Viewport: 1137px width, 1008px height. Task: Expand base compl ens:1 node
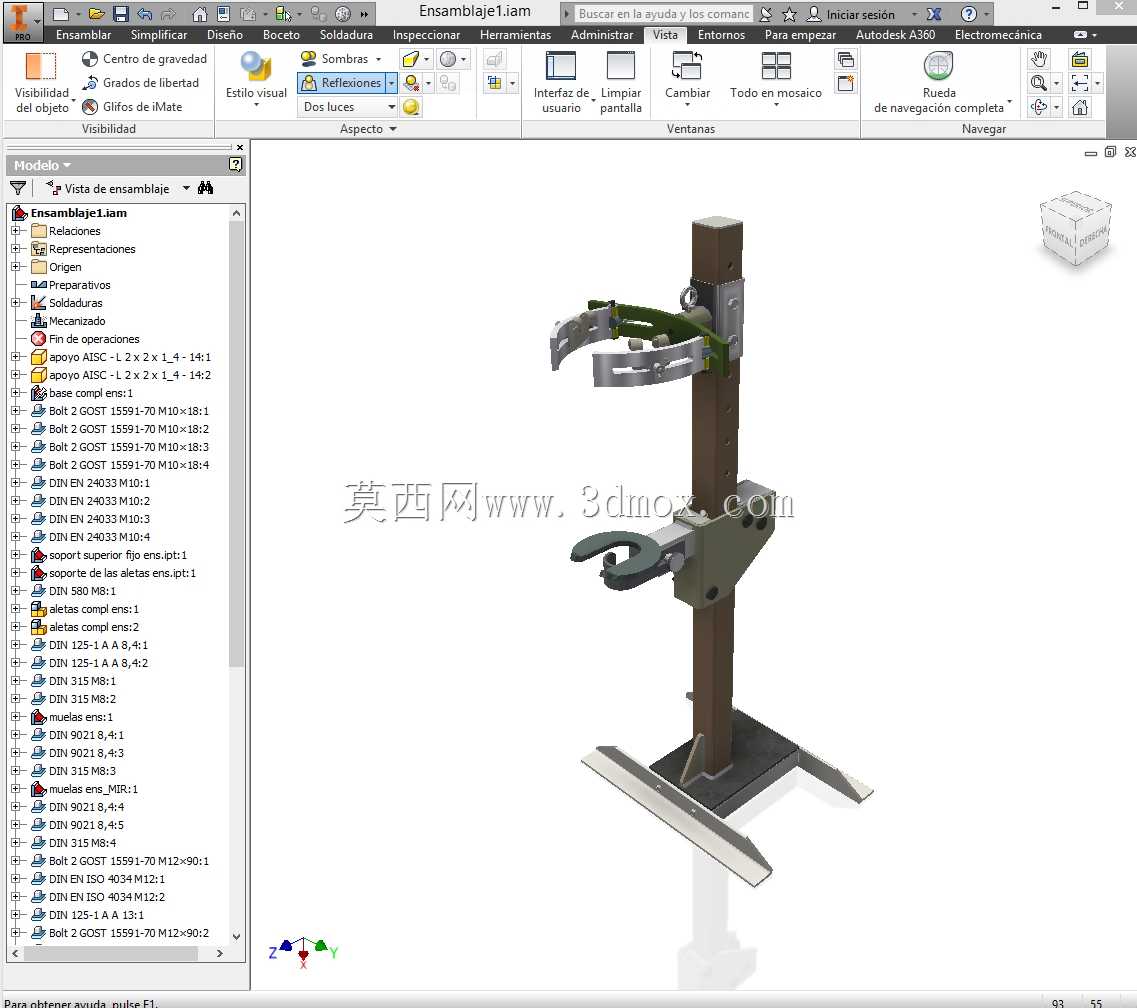point(15,393)
